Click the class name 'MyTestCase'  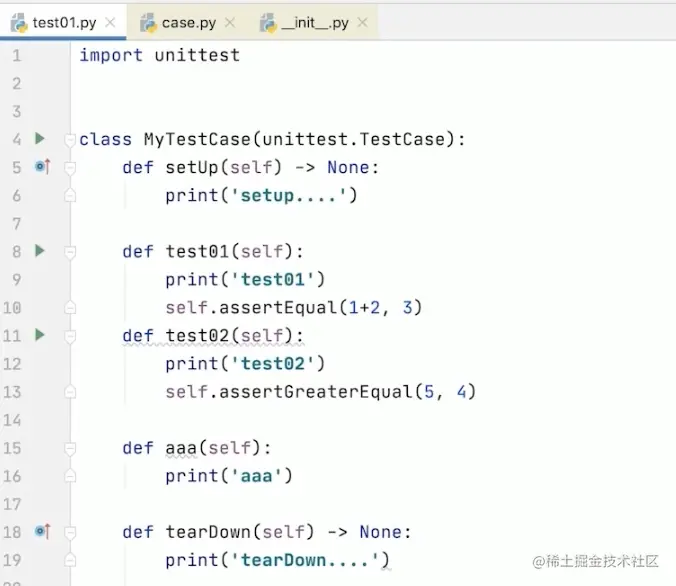197,139
